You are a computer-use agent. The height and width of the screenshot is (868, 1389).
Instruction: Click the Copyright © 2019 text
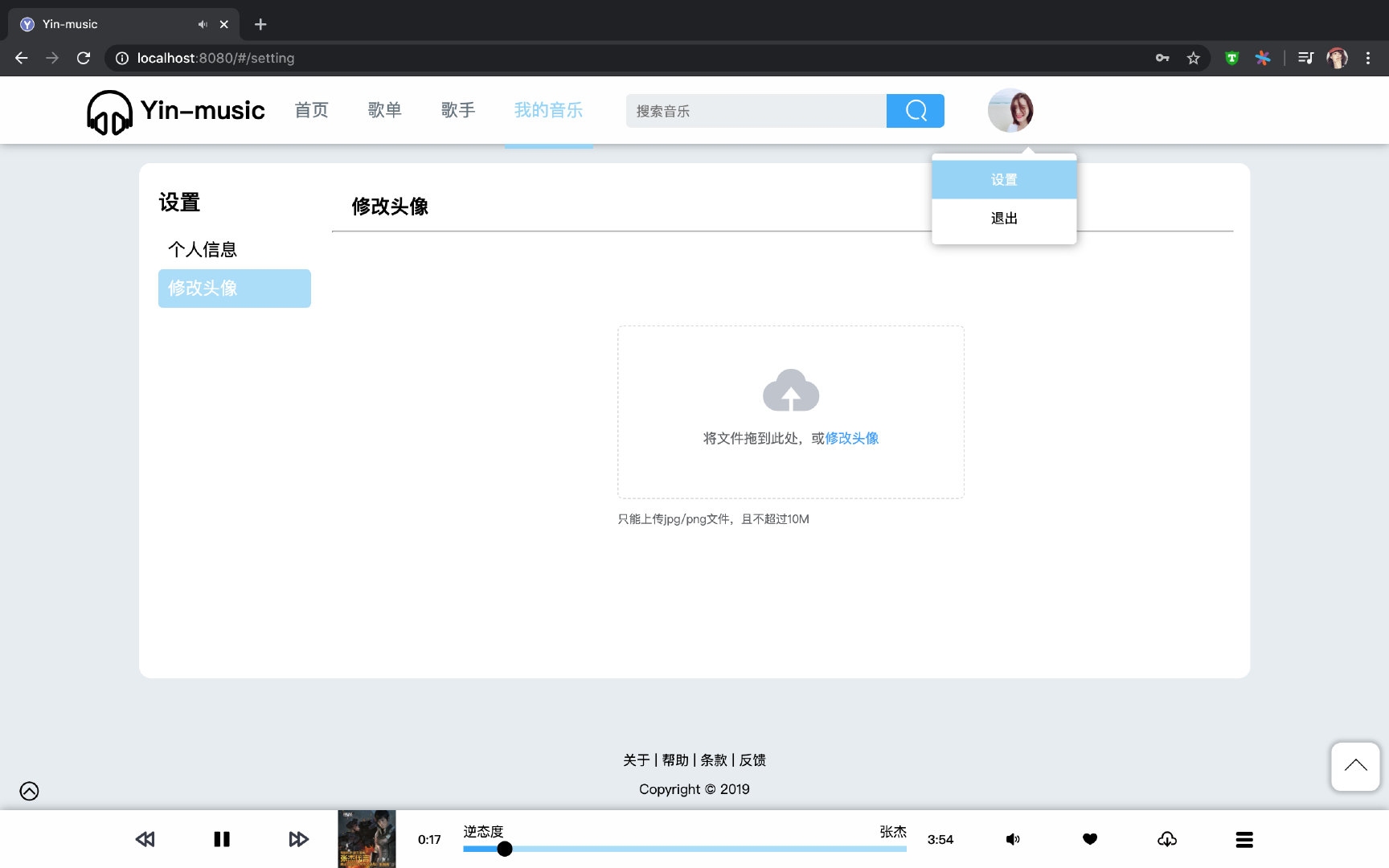click(694, 789)
